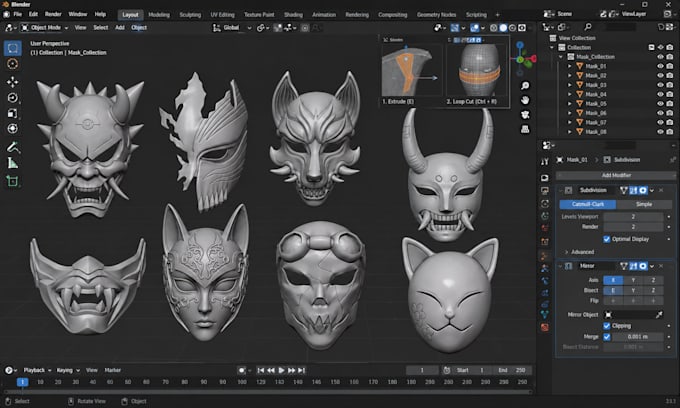This screenshot has height=408, width=680.
Task: Select the Add Cube tool
Action: (13, 181)
